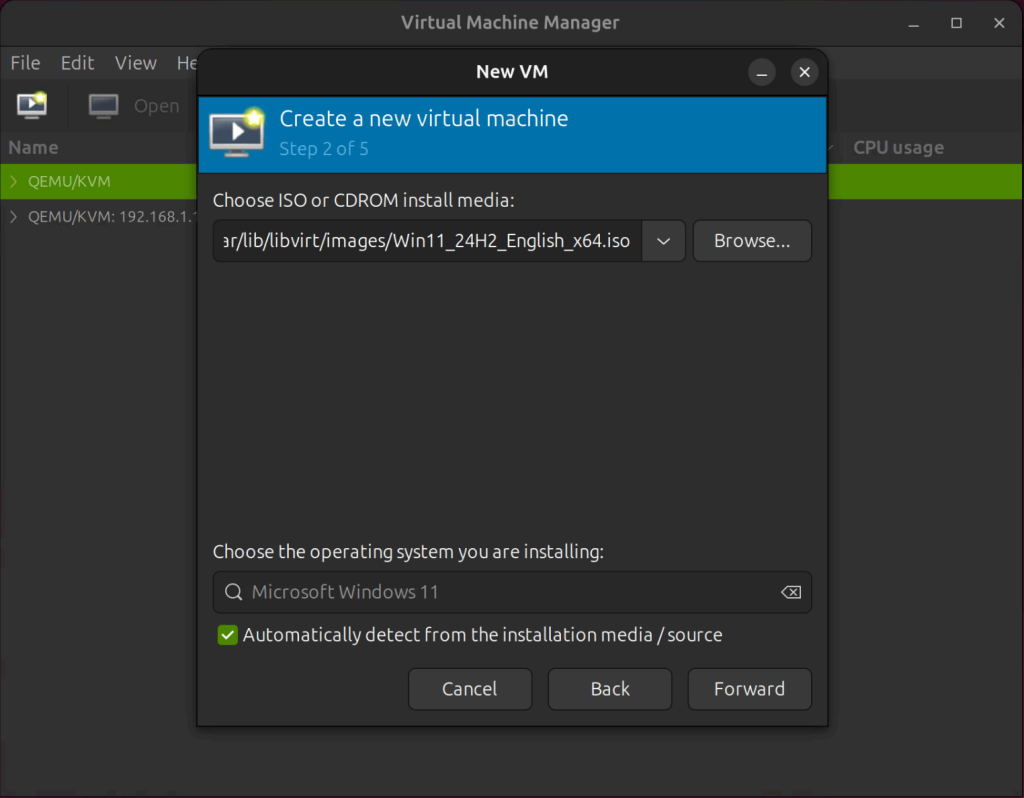
Task: Maximize the Virtual Machine Manager window
Action: [x=956, y=24]
